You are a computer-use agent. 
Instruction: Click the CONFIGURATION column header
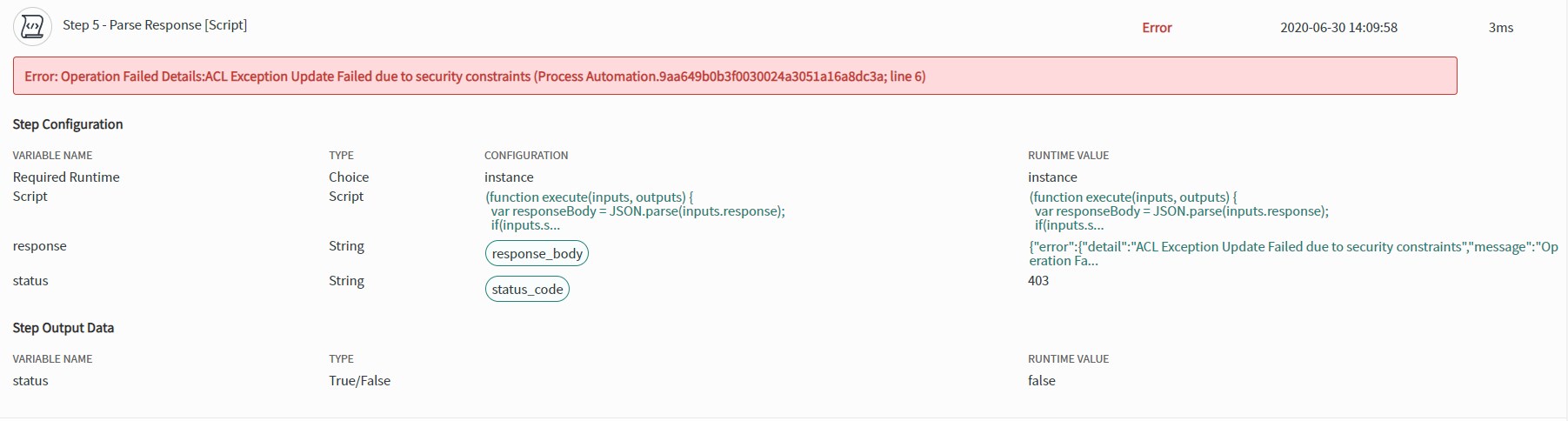coord(526,156)
